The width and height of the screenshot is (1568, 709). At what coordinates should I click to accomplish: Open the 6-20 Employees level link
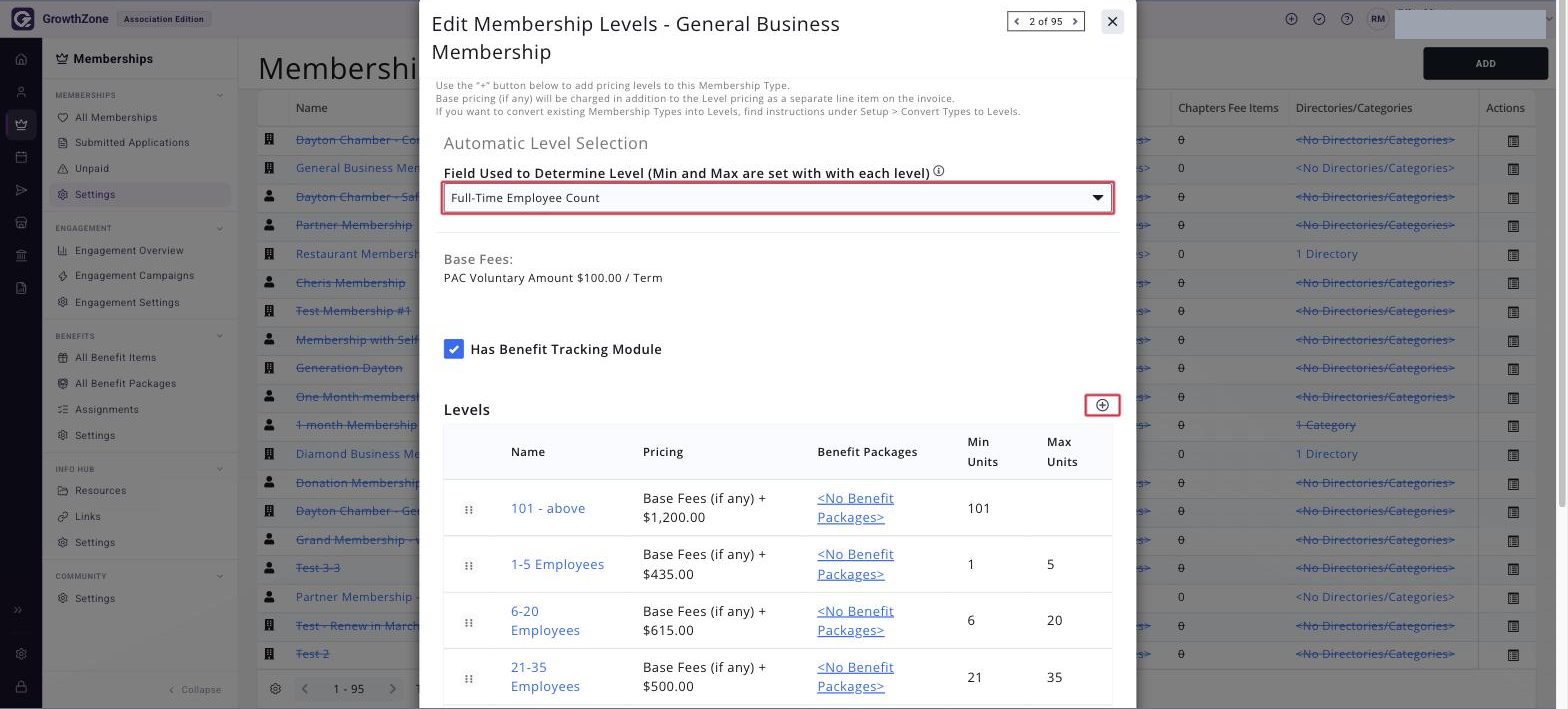(x=545, y=621)
